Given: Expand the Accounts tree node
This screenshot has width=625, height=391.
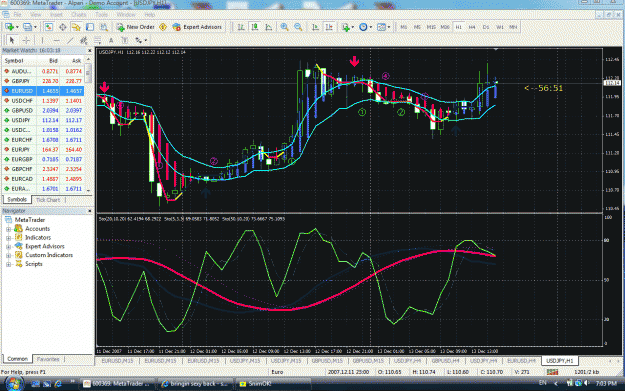Looking at the screenshot, I should (x=8, y=229).
